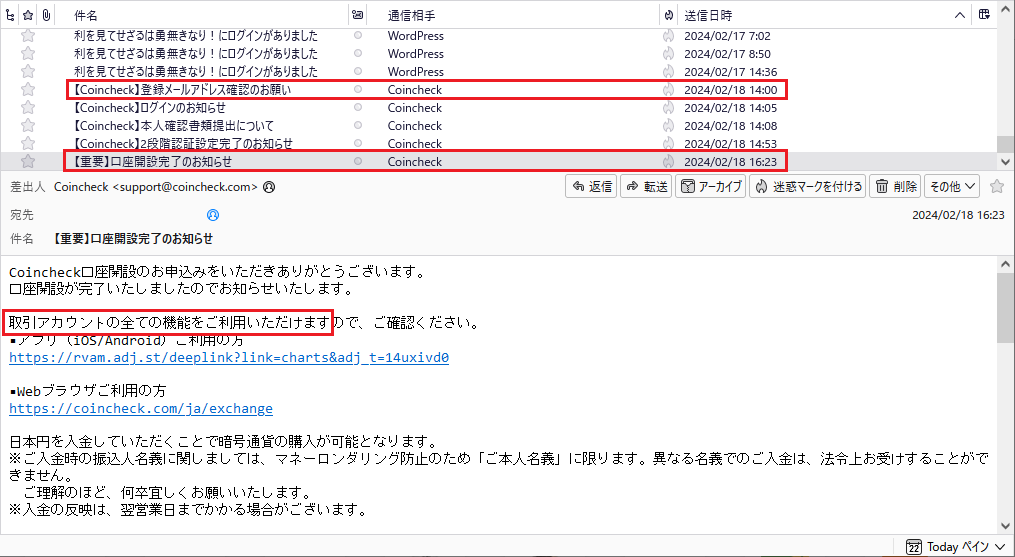Click the contact icon beside support@coincheck.com
This screenshot has width=1015, height=557.
pos(269,187)
